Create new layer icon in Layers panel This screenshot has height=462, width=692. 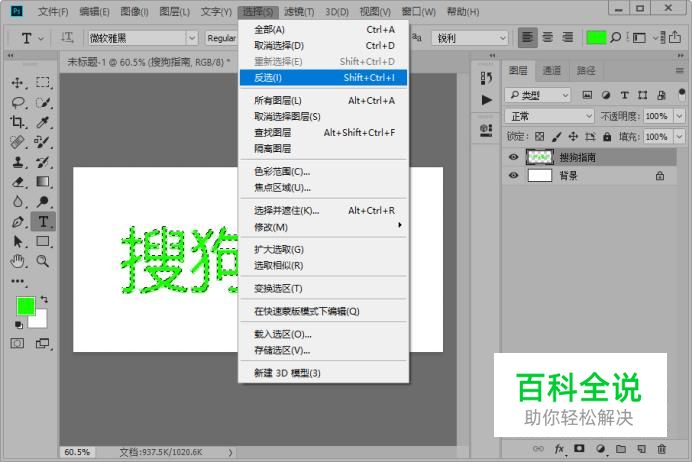click(x=641, y=449)
